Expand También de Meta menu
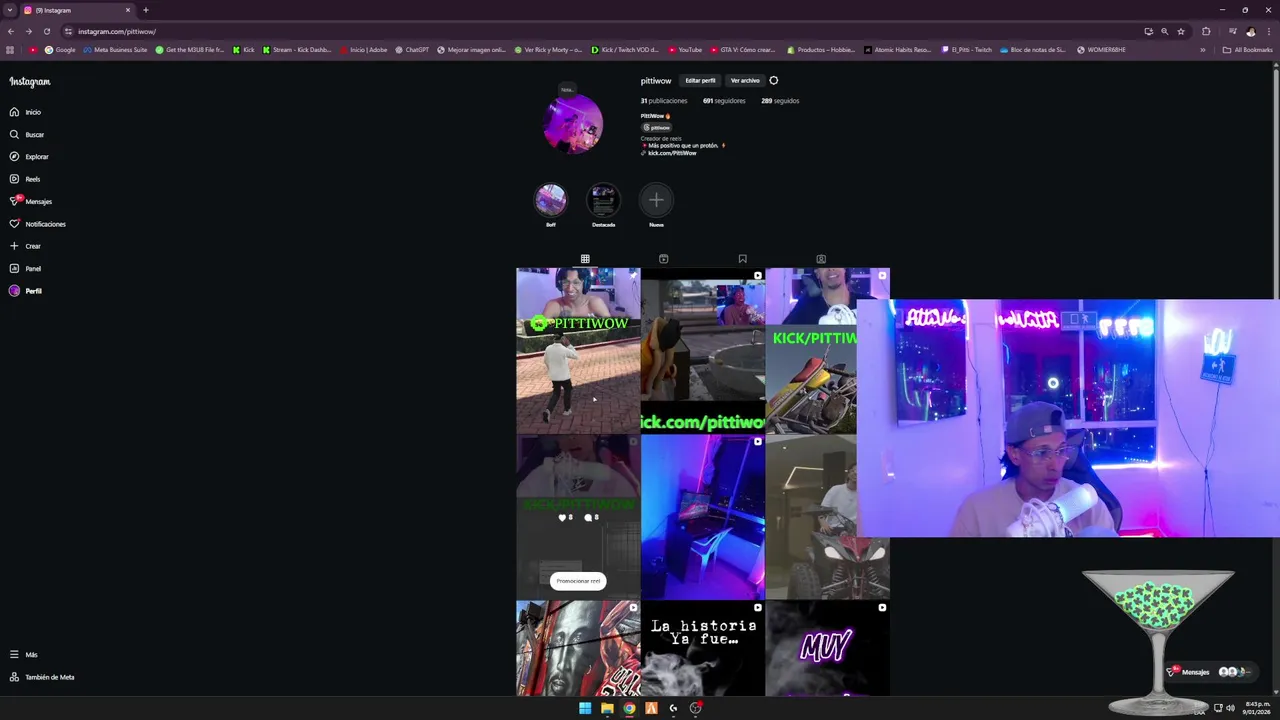The image size is (1280, 720). pos(42,677)
